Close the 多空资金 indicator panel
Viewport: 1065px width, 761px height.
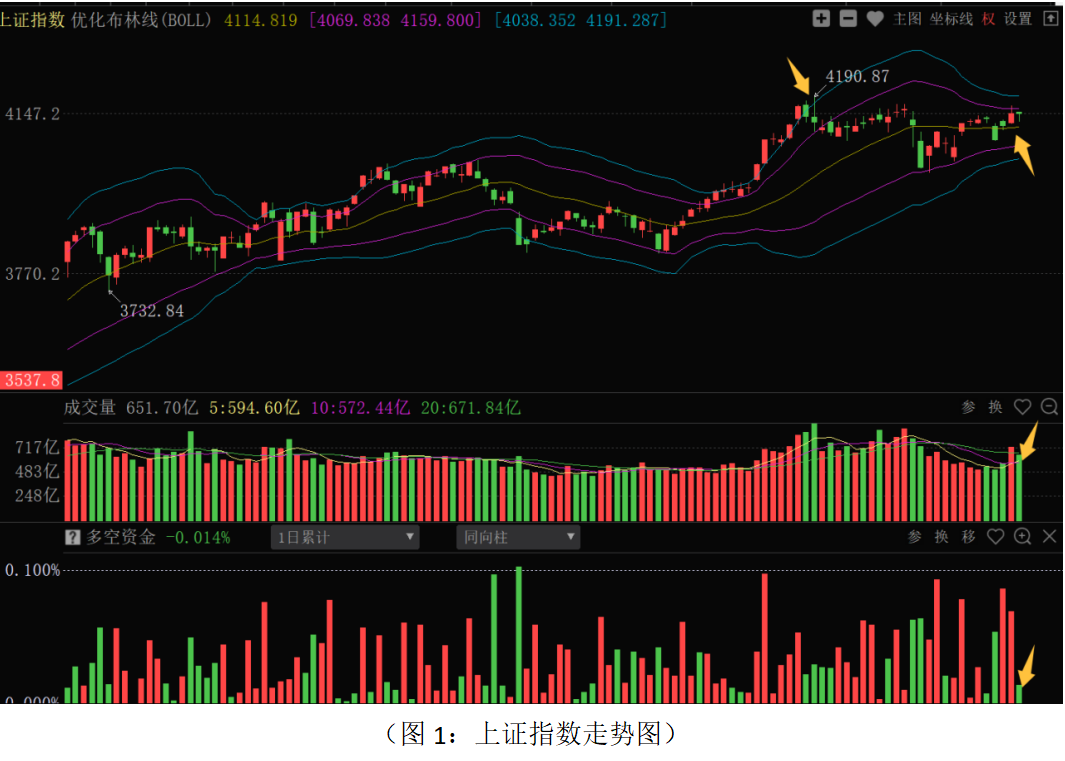pyautogui.click(x=1050, y=537)
